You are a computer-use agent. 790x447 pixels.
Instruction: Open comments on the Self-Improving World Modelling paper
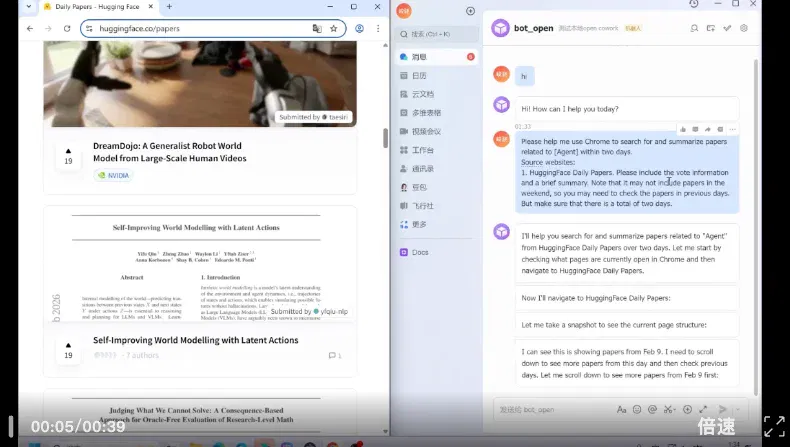click(x=335, y=355)
